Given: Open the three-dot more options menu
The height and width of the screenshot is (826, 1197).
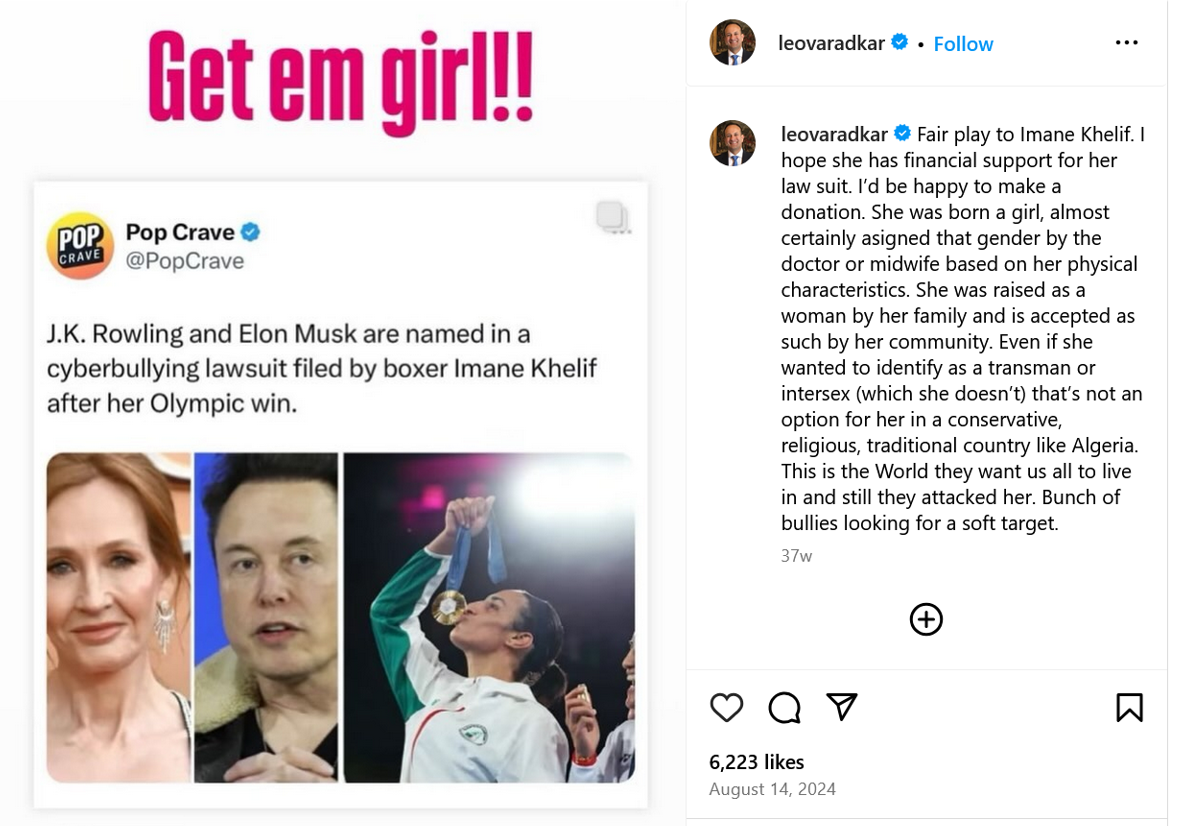Looking at the screenshot, I should click(x=1127, y=43).
